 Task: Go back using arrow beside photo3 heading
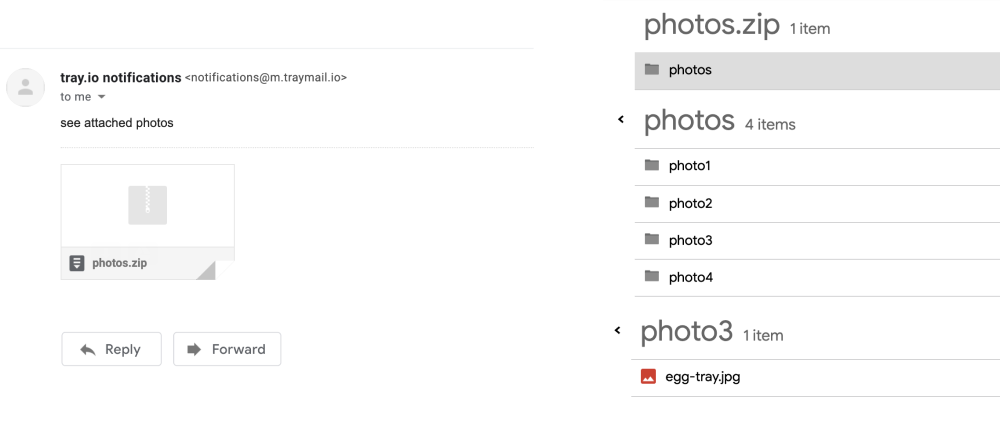point(617,330)
